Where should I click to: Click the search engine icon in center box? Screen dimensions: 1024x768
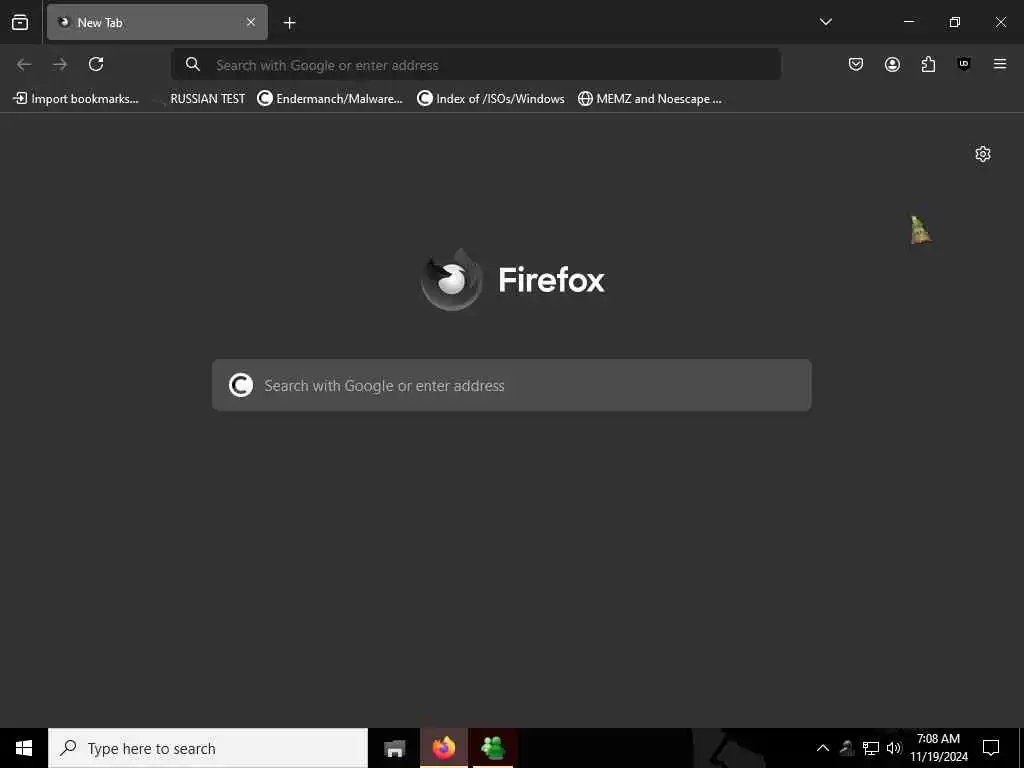241,385
